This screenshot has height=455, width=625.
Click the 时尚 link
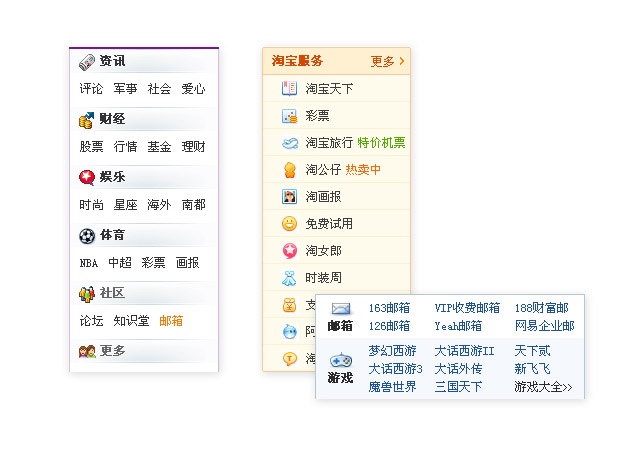[x=91, y=205]
